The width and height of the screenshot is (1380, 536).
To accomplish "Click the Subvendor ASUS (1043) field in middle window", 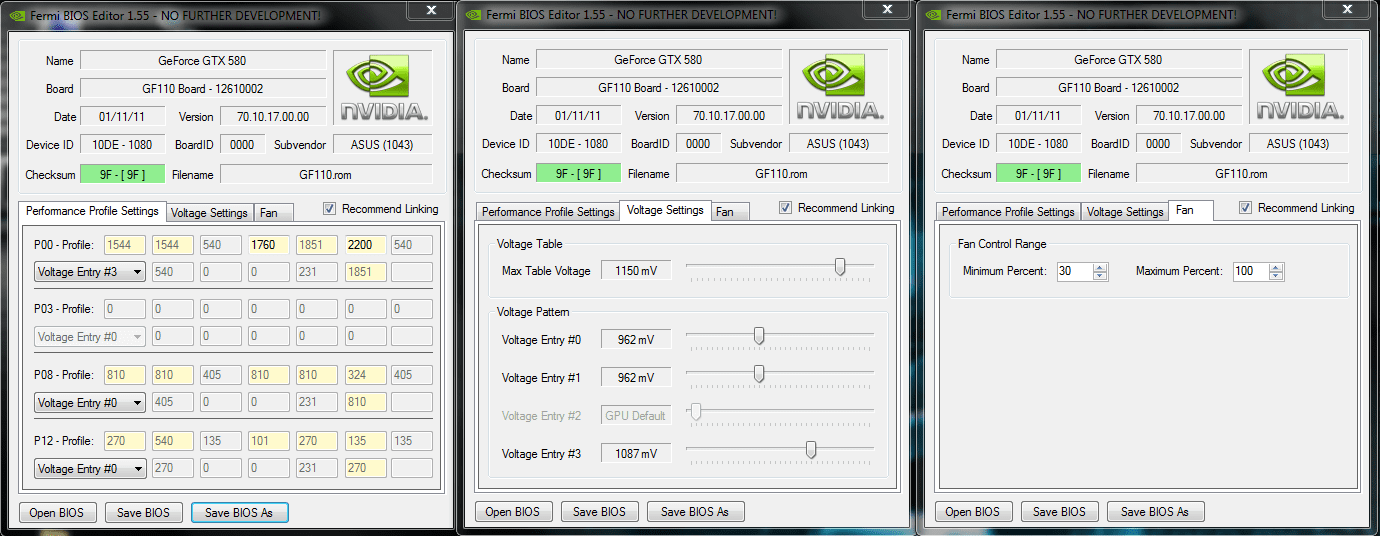I will [839, 144].
